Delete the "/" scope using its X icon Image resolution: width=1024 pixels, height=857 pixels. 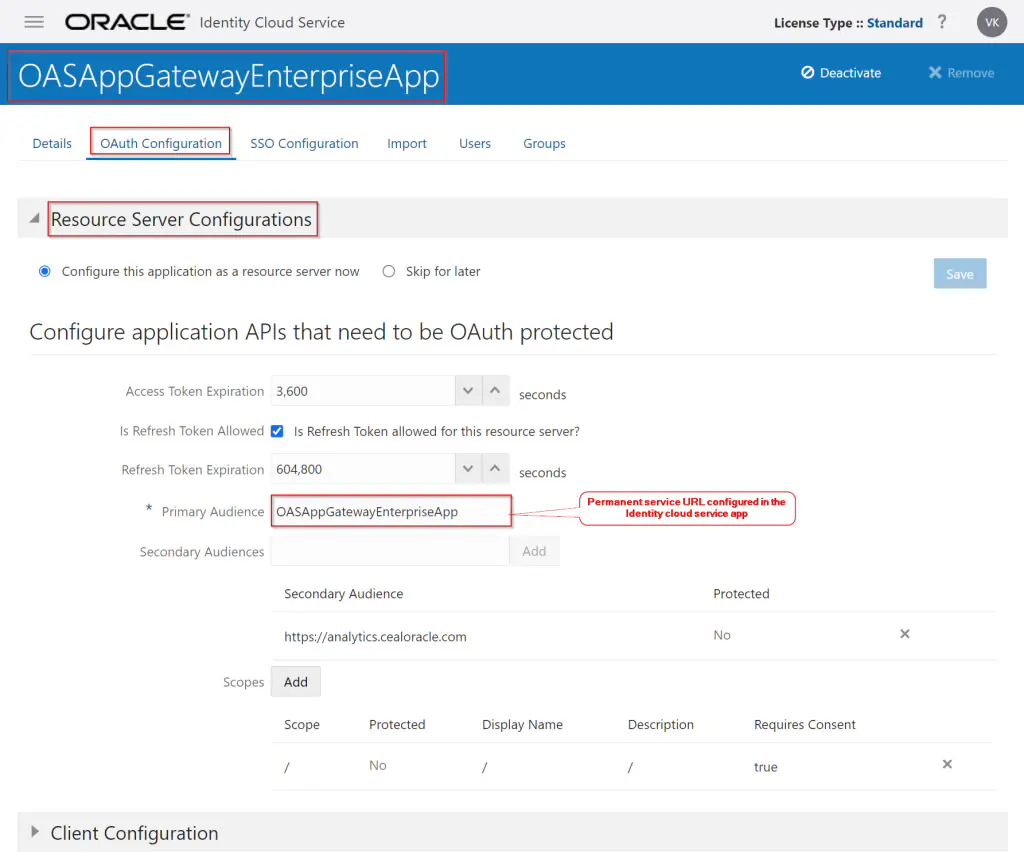[x=946, y=764]
